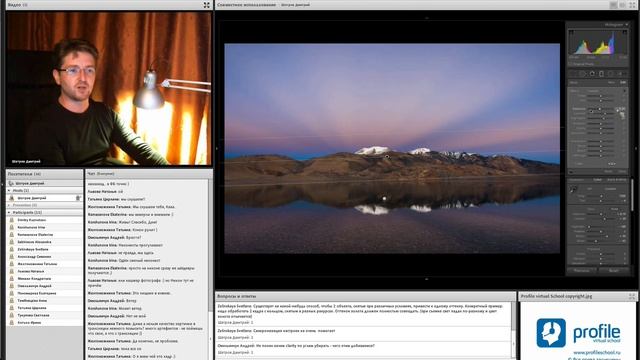Click the chat pod vertical scrollbar
Screen dimensions: 640x360
[x=211, y=269]
